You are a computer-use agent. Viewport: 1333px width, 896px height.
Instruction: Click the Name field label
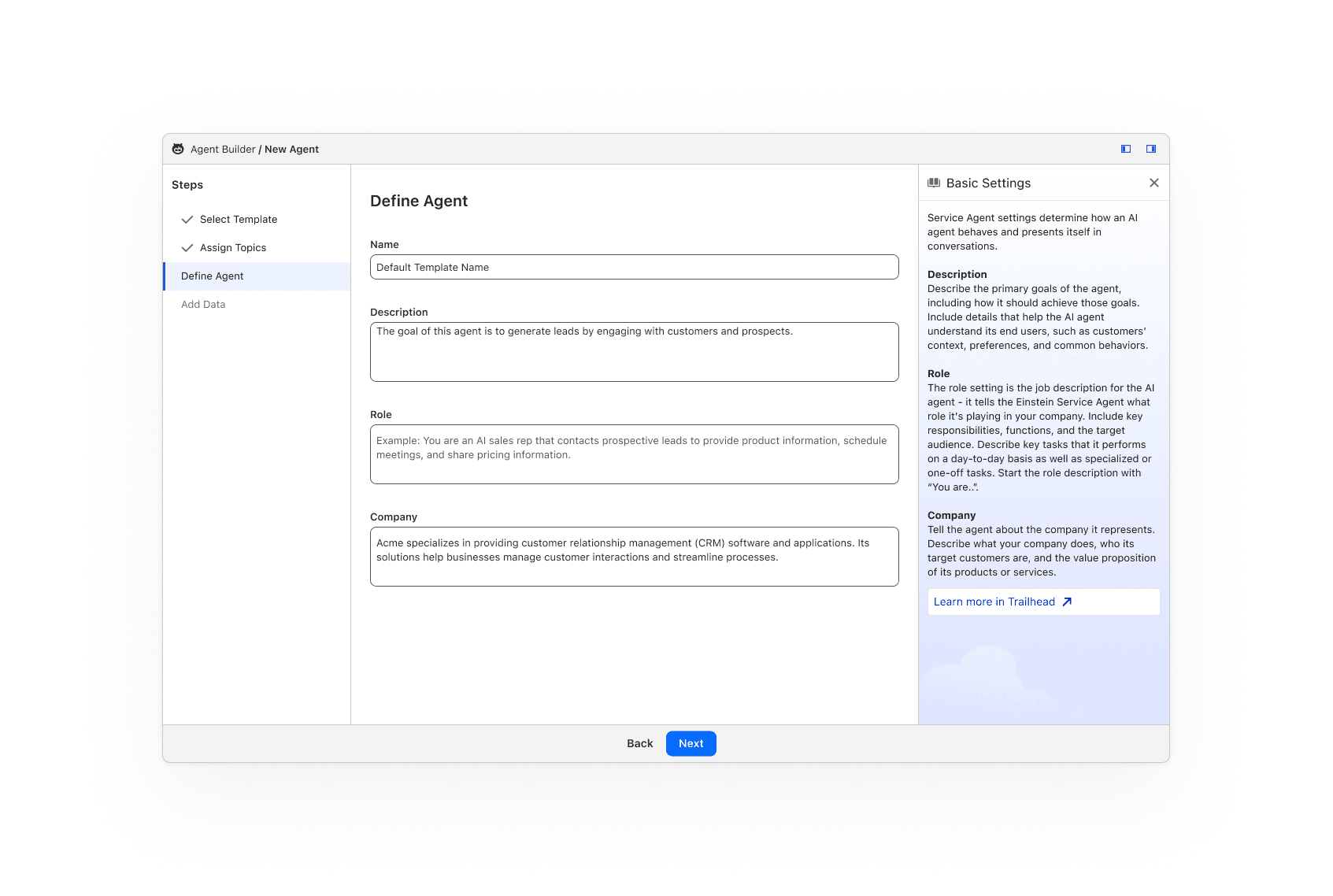(x=384, y=245)
